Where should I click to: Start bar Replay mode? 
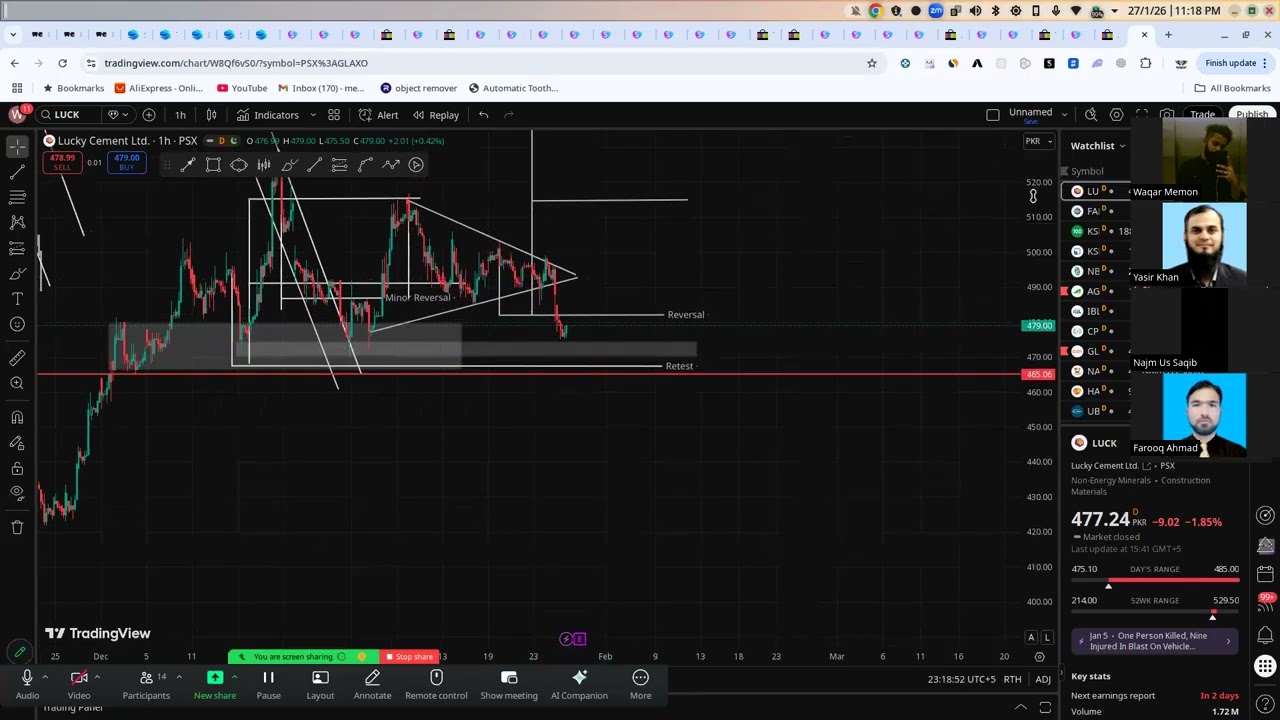coord(436,115)
